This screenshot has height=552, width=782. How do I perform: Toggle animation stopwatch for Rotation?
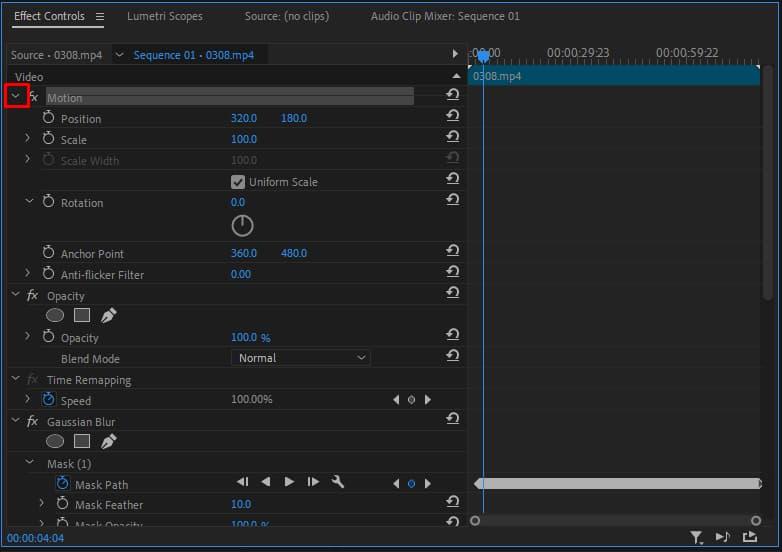coord(49,202)
